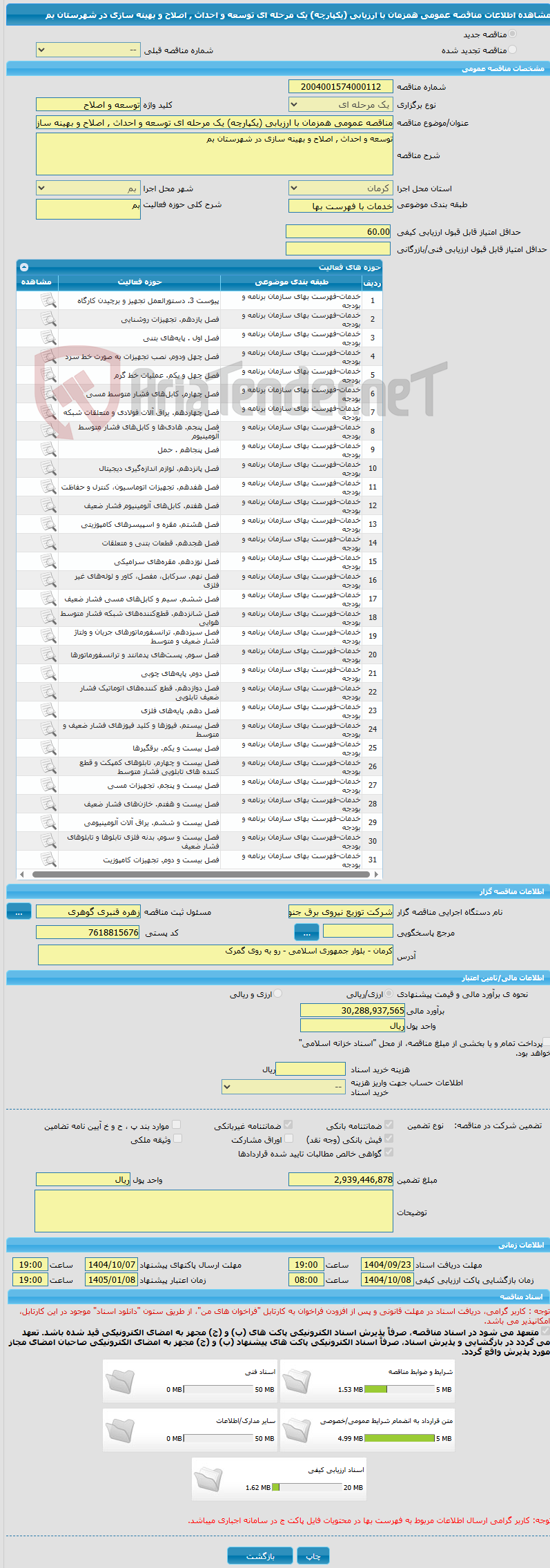Select the مناقصه تجدید شده radio button
This screenshot has height=1568, width=550.
[512, 50]
